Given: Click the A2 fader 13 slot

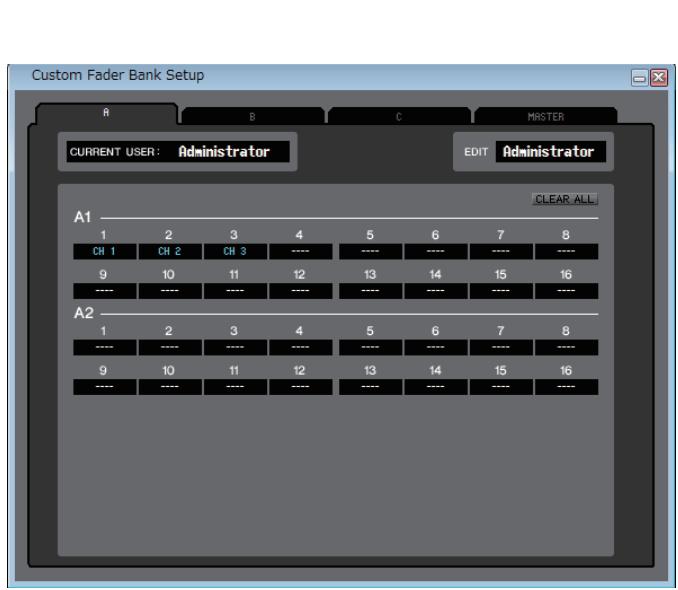Looking at the screenshot, I should (371, 387).
